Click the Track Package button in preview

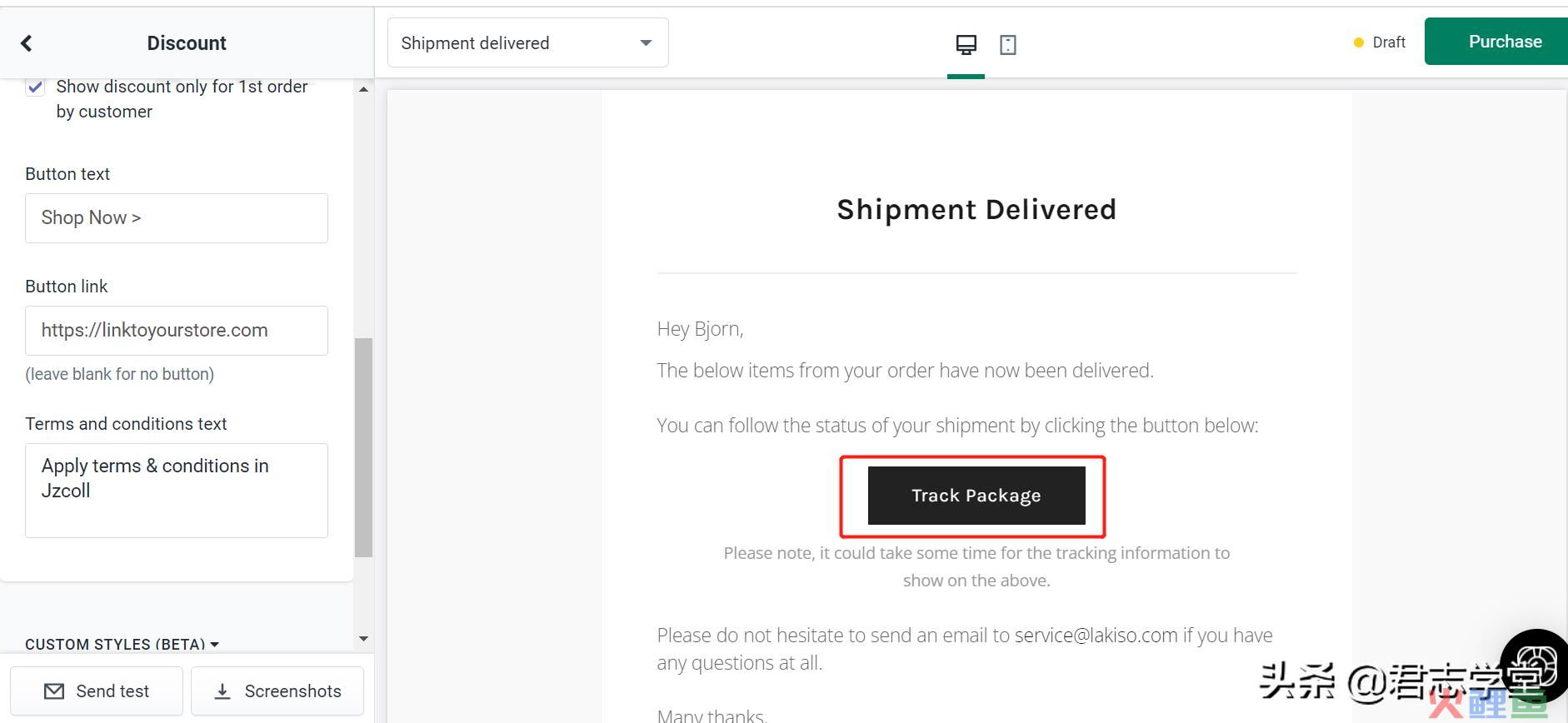[x=976, y=496]
